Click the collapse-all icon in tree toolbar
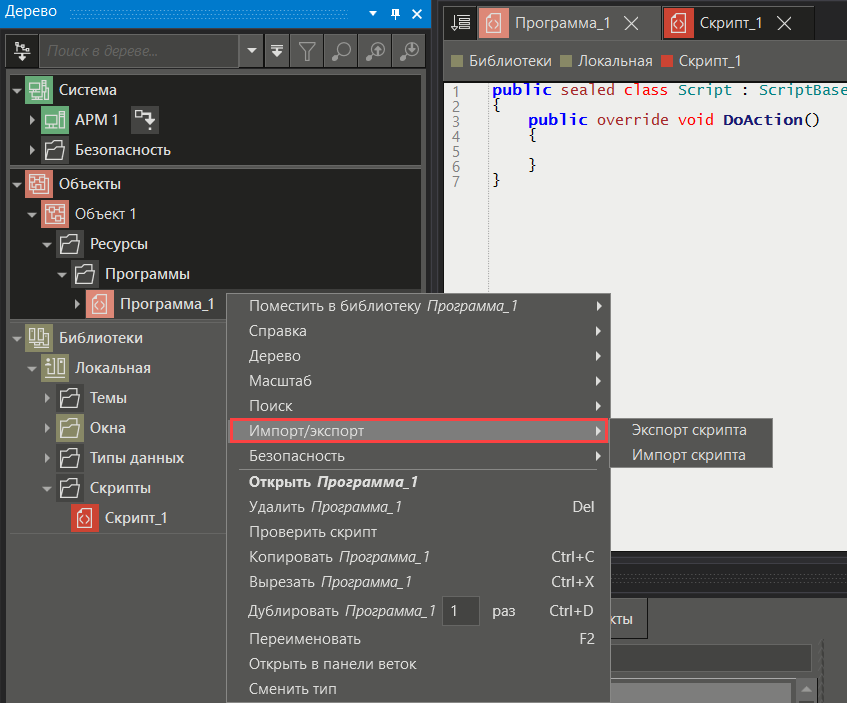The height and width of the screenshot is (703, 847). (277, 50)
